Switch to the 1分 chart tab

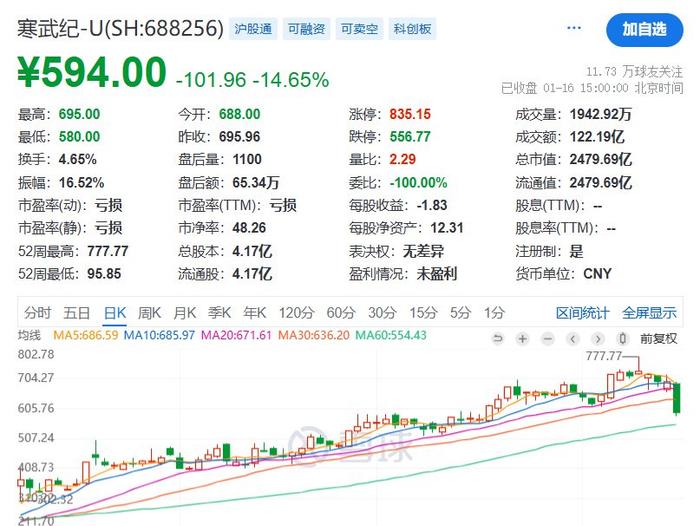[x=495, y=313]
